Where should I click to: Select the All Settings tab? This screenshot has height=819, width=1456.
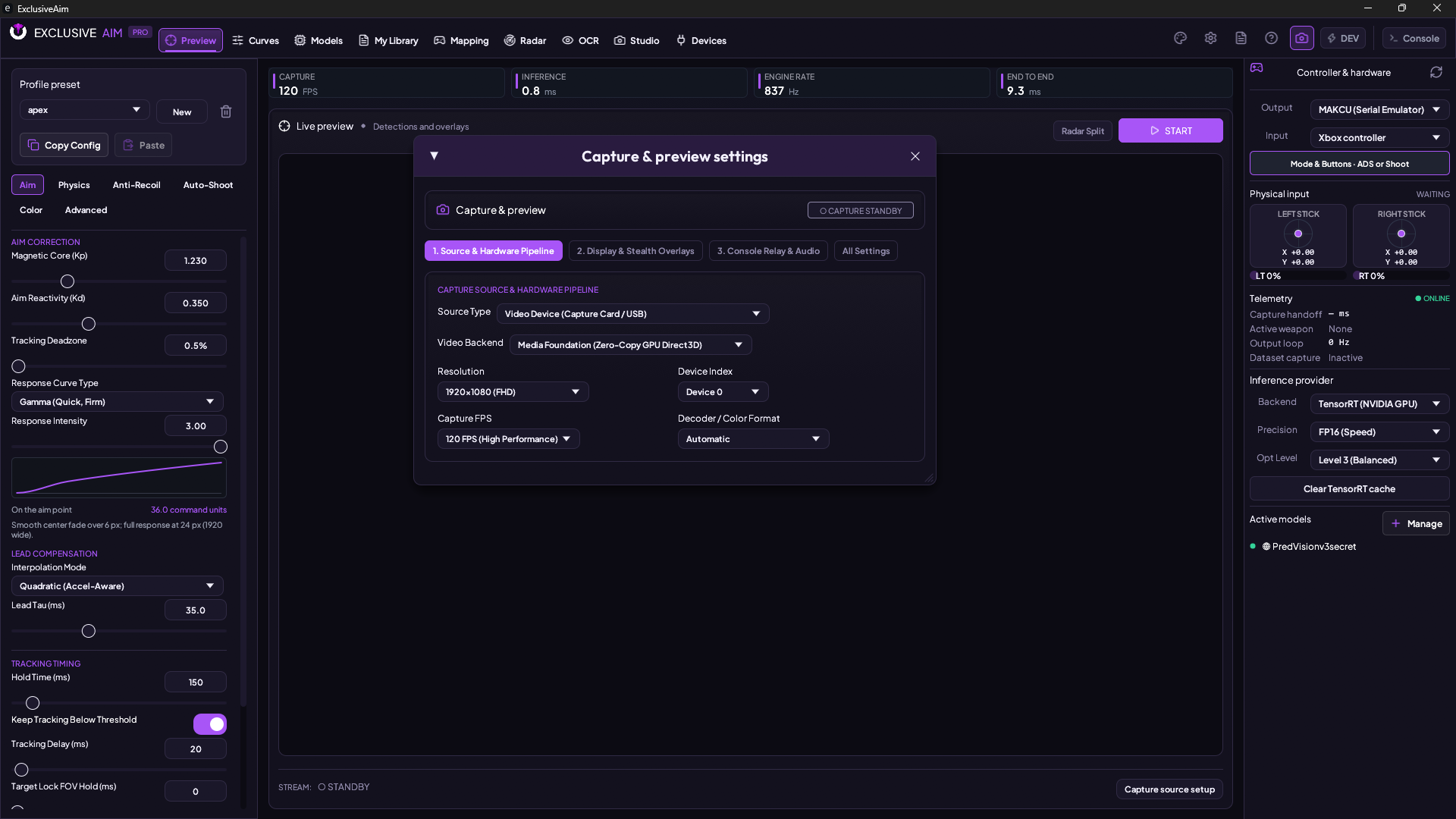(866, 251)
